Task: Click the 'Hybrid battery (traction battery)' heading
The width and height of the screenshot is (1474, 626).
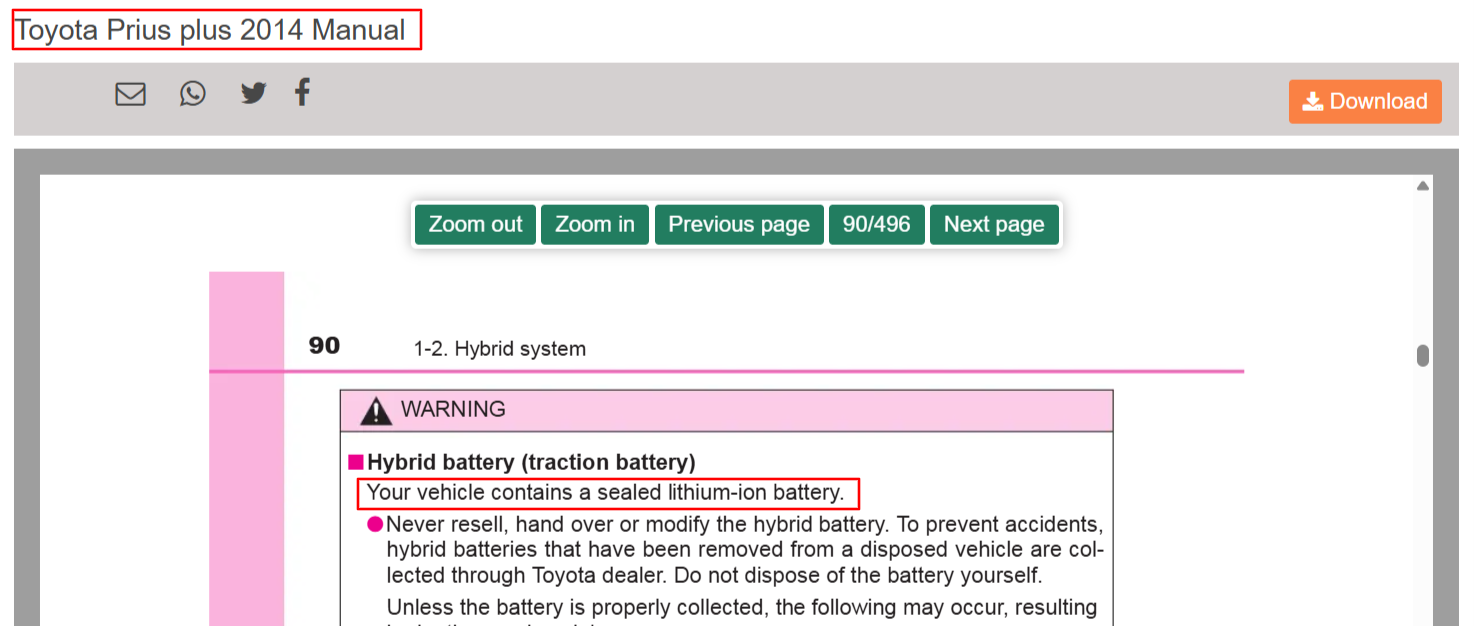Action: click(531, 462)
